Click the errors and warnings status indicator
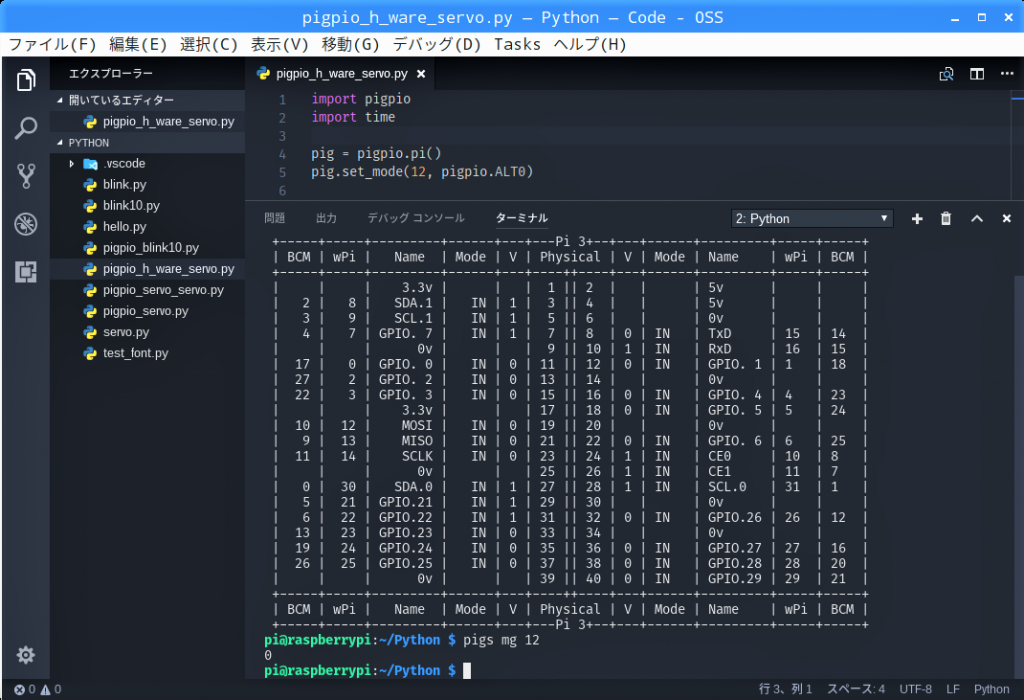The image size is (1024, 700). tap(38, 689)
